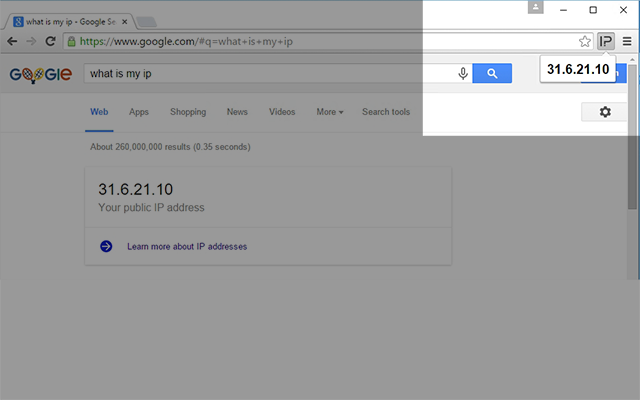This screenshot has height=400, width=640.
Task: Minimize the Chrome window
Action: click(564, 10)
